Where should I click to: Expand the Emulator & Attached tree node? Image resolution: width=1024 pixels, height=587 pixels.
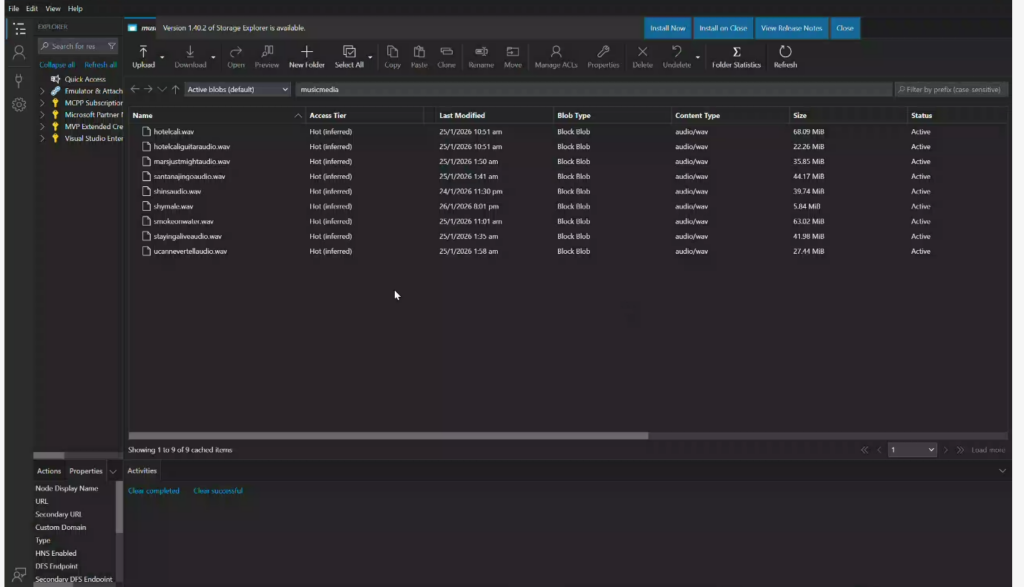click(x=42, y=91)
